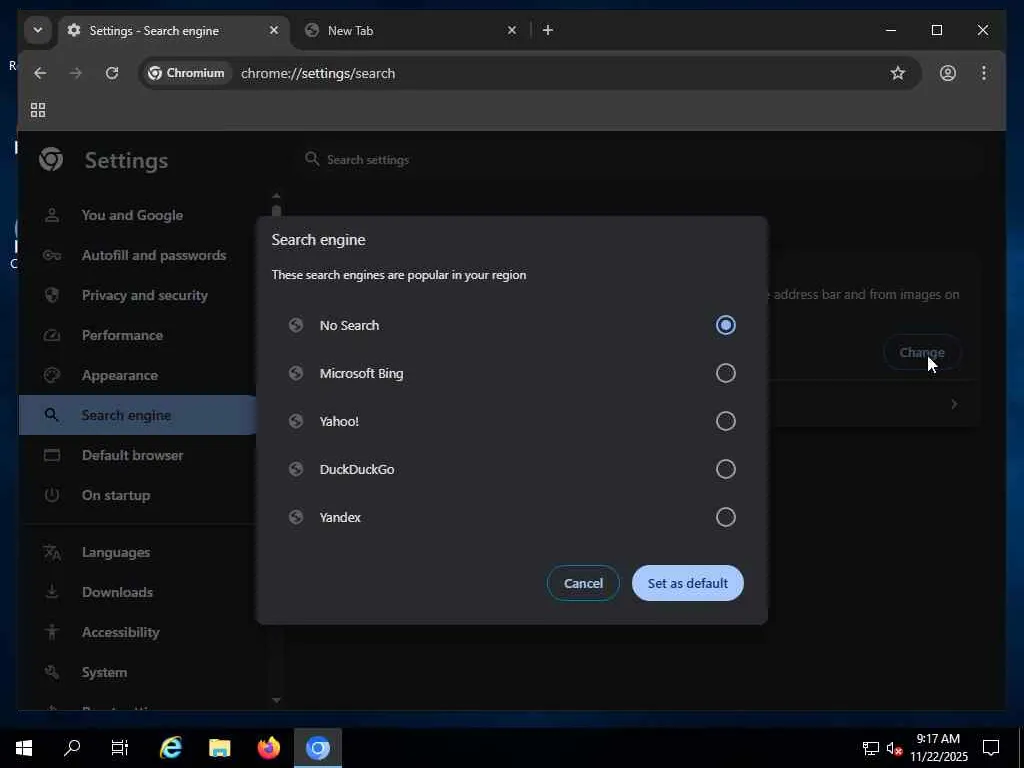This screenshot has height=768, width=1024.
Task: Open the profile avatar icon
Action: pyautogui.click(x=948, y=73)
